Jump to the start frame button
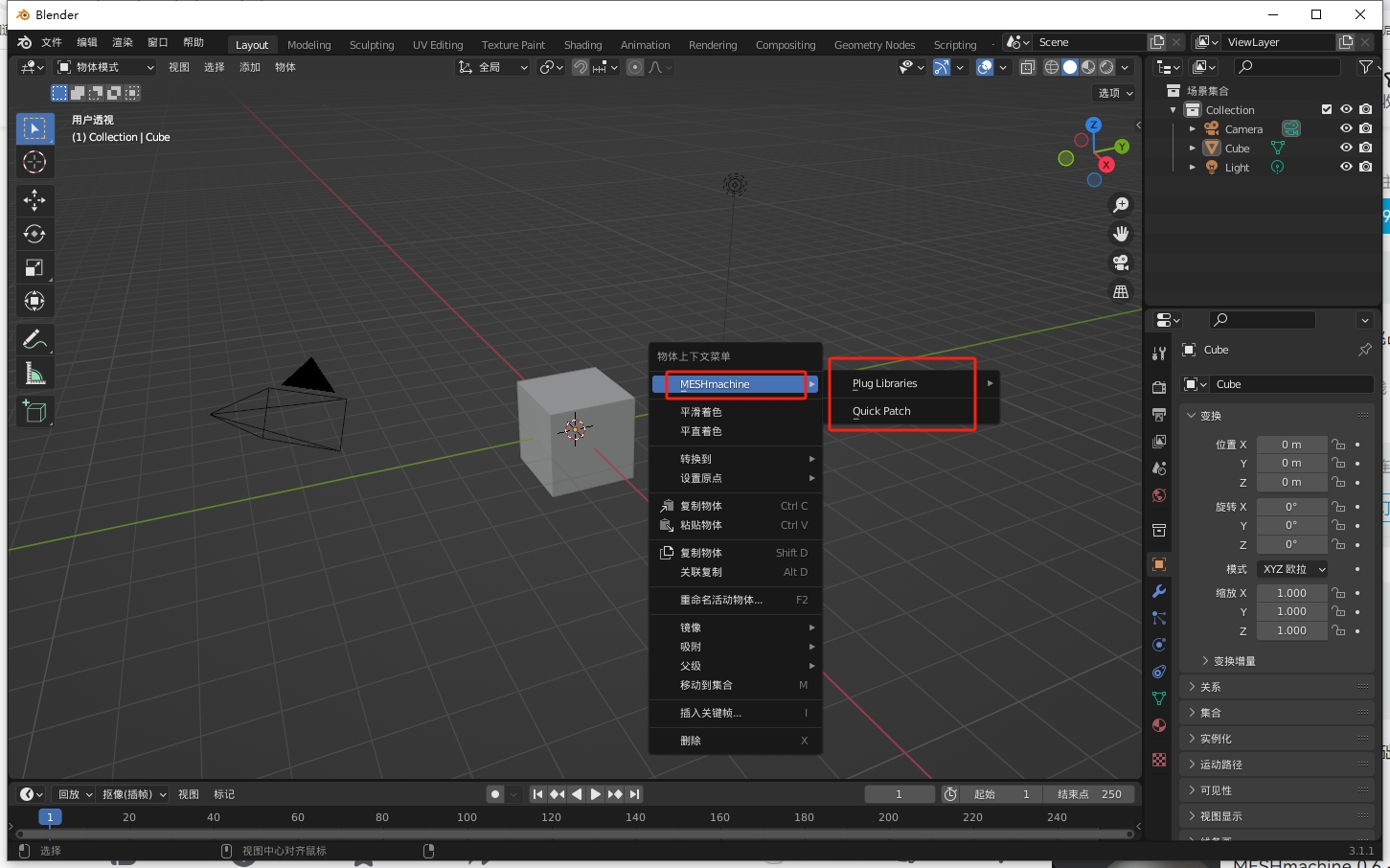The height and width of the screenshot is (868, 1390). pos(537,794)
